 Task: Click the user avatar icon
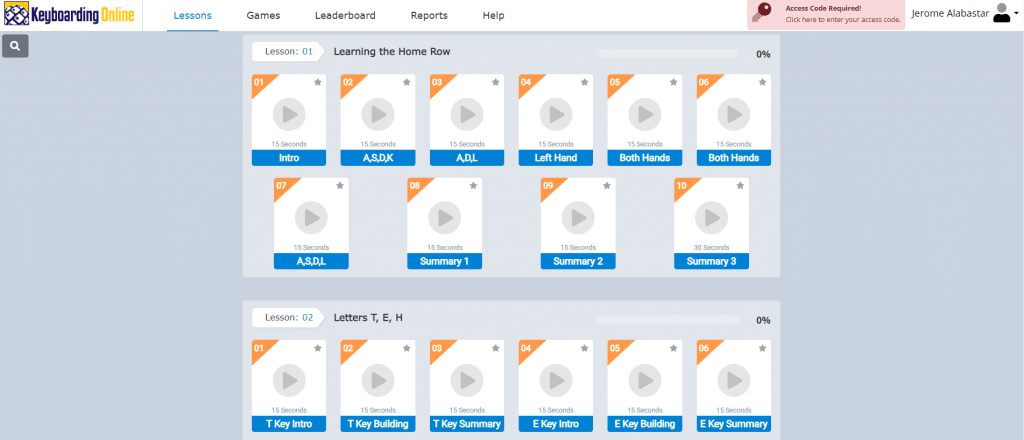(x=1000, y=13)
